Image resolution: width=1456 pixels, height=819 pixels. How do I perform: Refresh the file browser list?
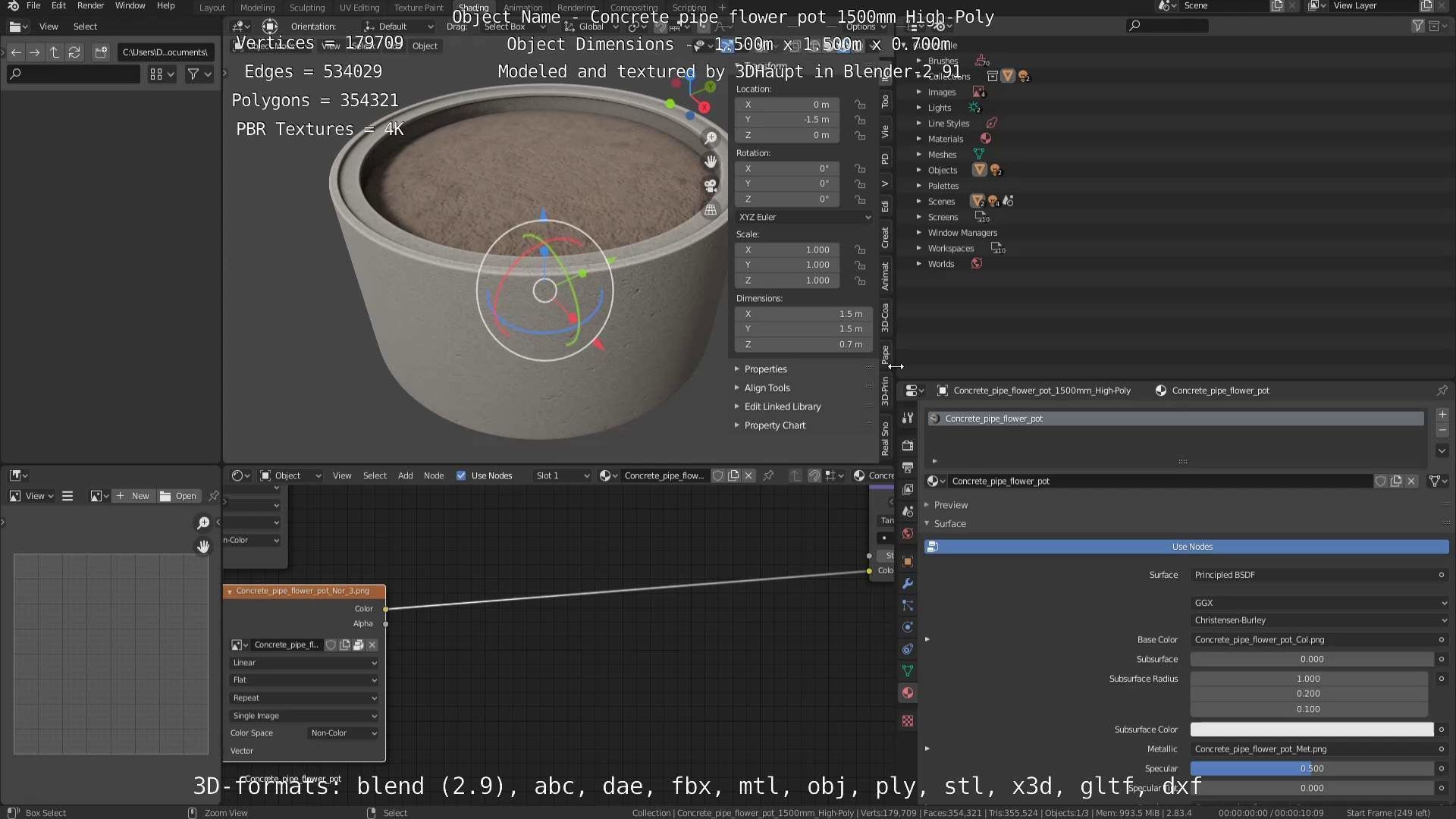(74, 52)
